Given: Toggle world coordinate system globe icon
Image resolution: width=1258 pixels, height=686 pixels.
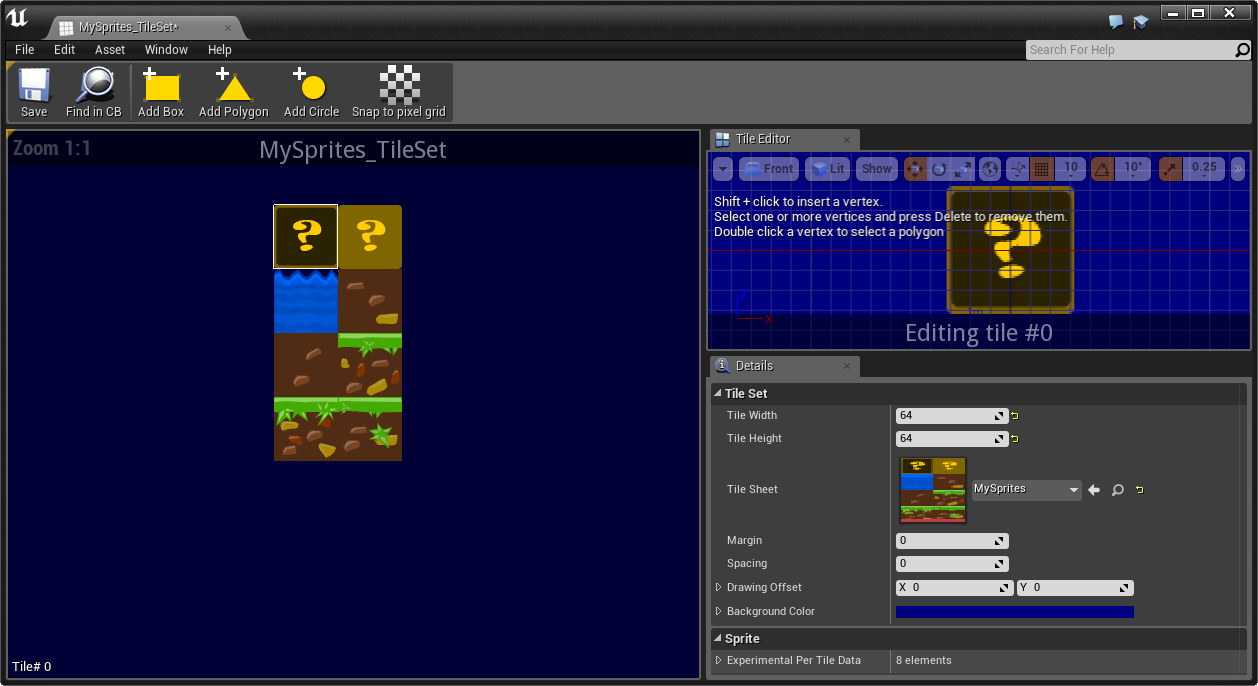Looking at the screenshot, I should point(990,169).
